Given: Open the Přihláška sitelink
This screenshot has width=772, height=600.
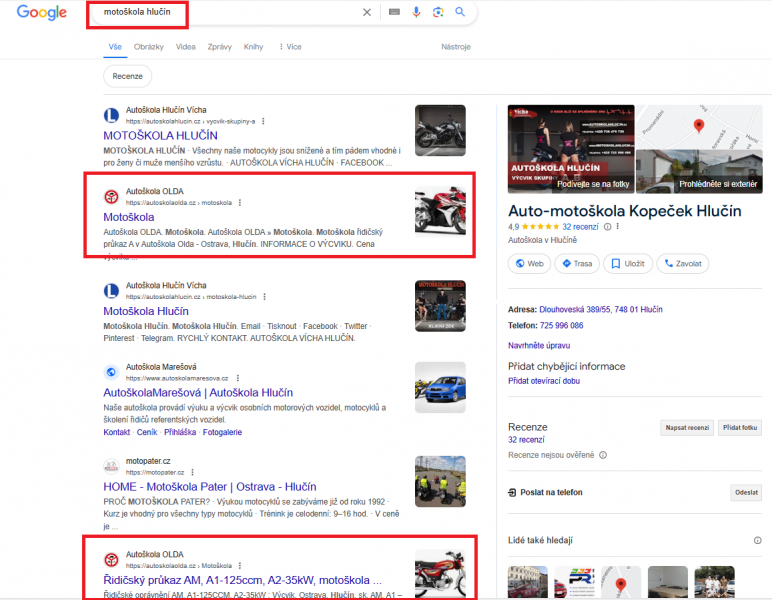Looking at the screenshot, I should pyautogui.click(x=180, y=432).
